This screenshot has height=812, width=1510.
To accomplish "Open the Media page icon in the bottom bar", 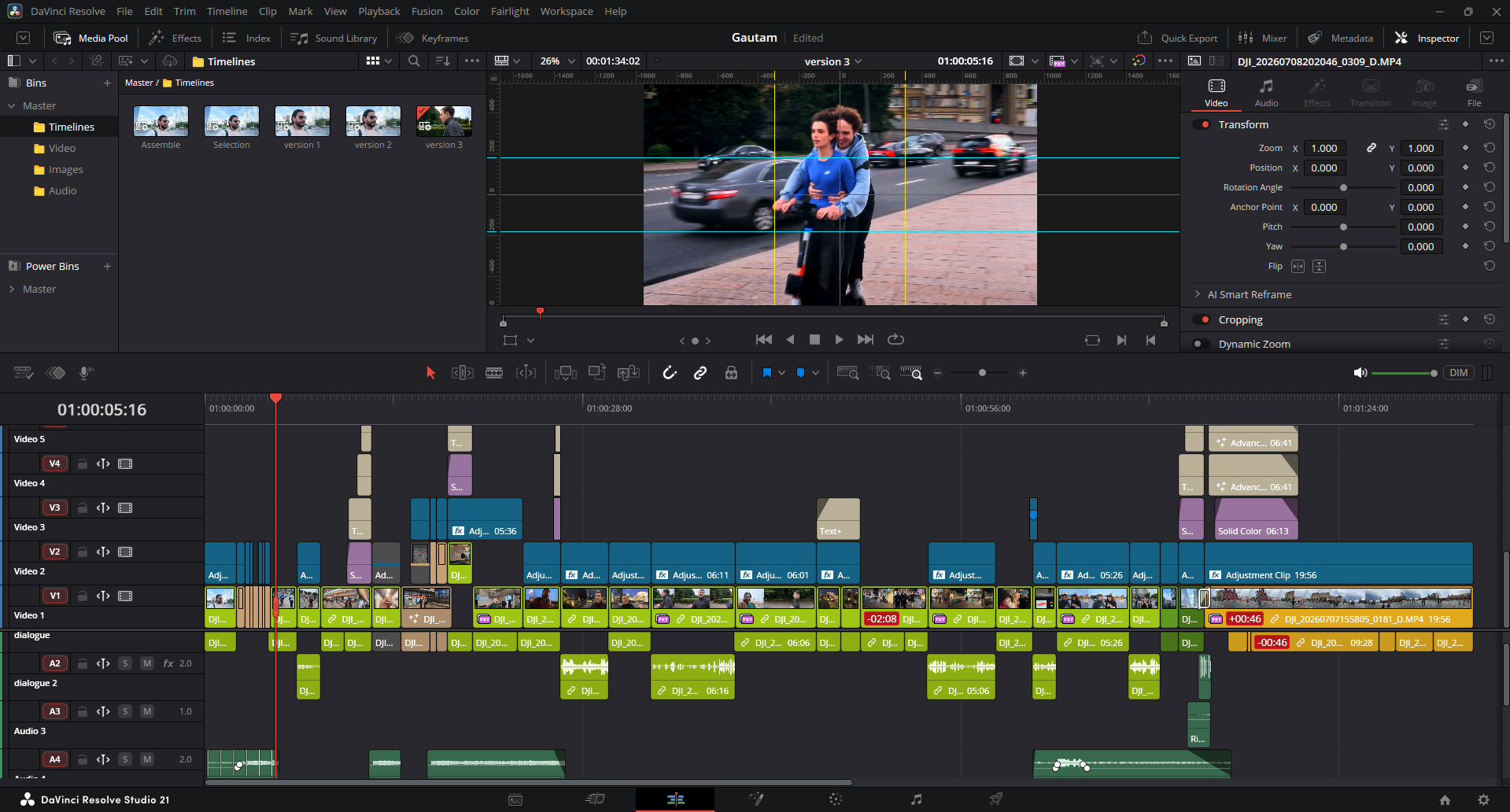I will click(515, 799).
